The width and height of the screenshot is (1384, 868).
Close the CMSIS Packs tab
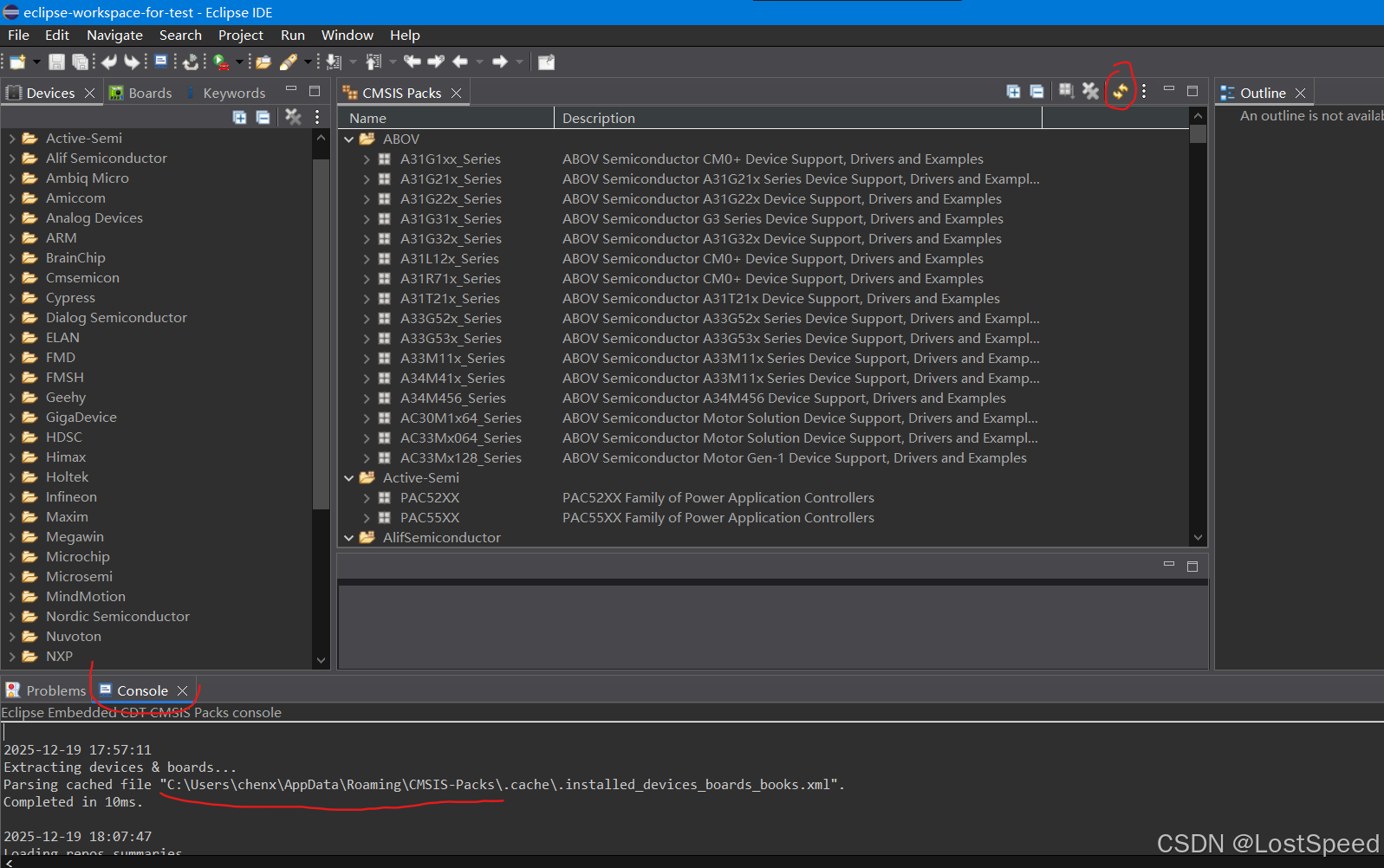click(x=456, y=93)
